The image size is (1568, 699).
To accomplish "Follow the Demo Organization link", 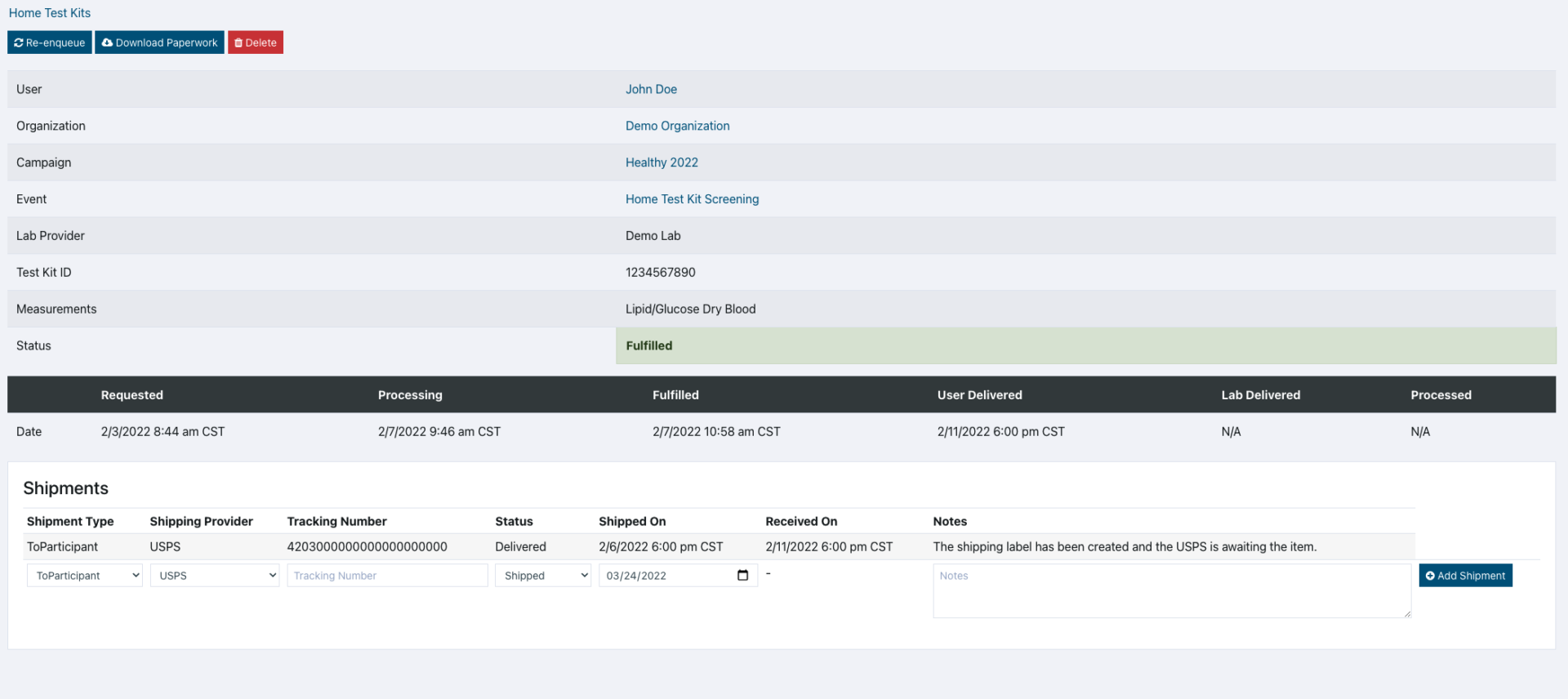I will click(x=677, y=126).
